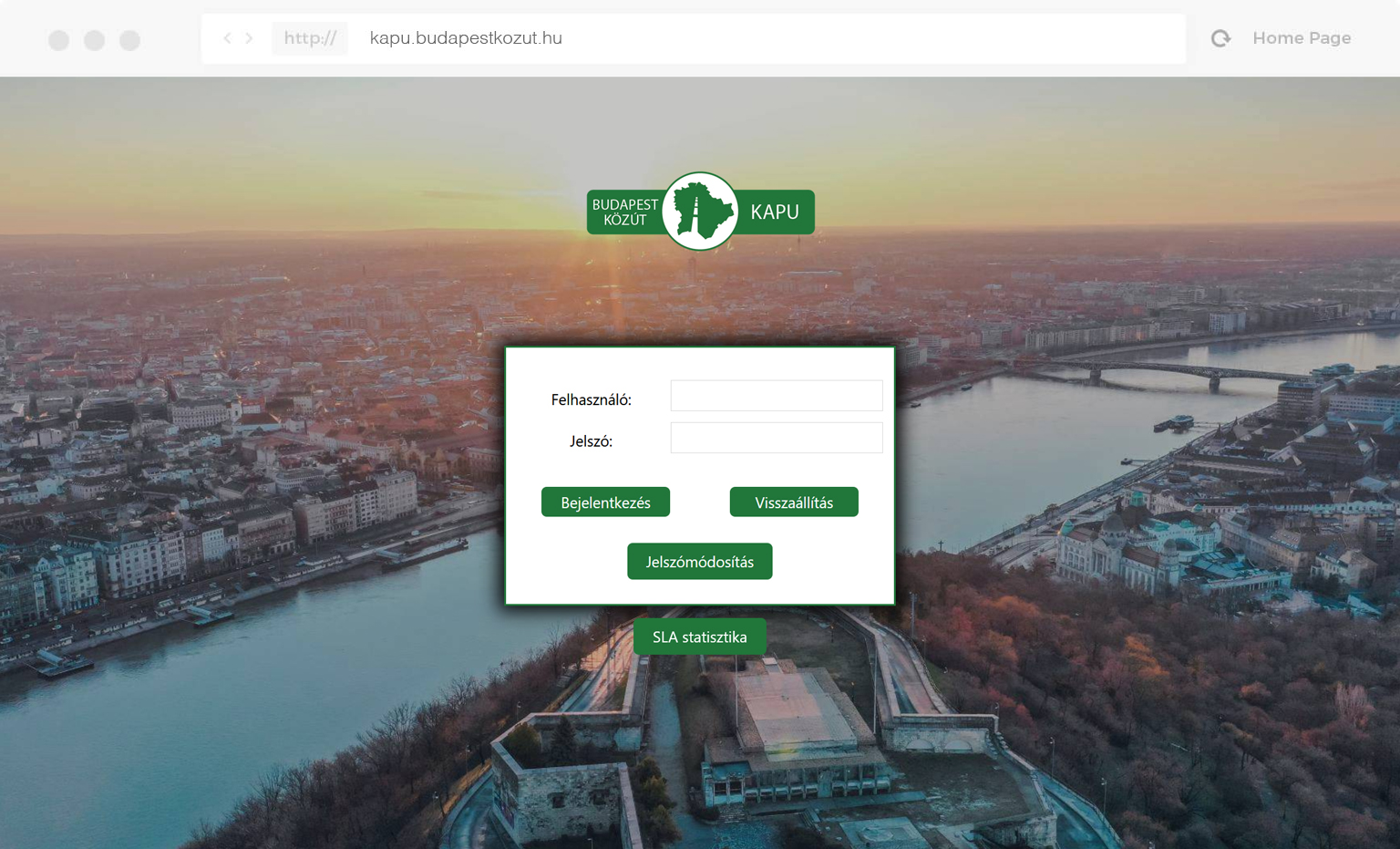Click the browser forward arrow
Screen dimensions: 1400x849
click(249, 38)
